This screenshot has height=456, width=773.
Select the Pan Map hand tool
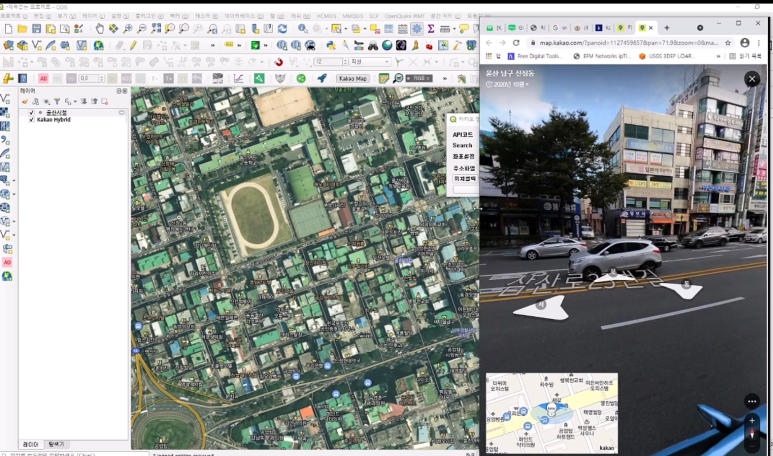pyautogui.click(x=100, y=29)
